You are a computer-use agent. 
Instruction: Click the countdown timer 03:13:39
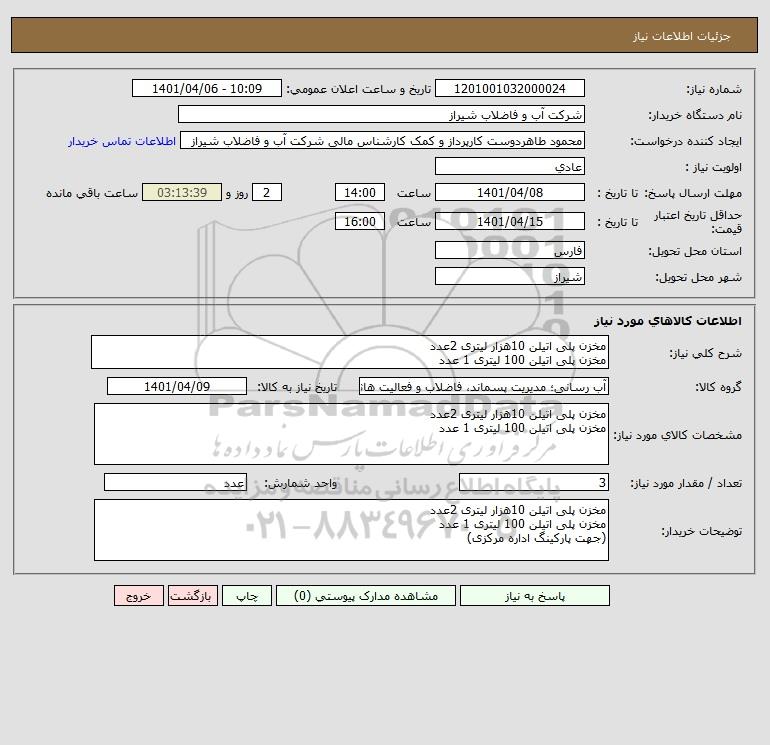tap(182, 193)
